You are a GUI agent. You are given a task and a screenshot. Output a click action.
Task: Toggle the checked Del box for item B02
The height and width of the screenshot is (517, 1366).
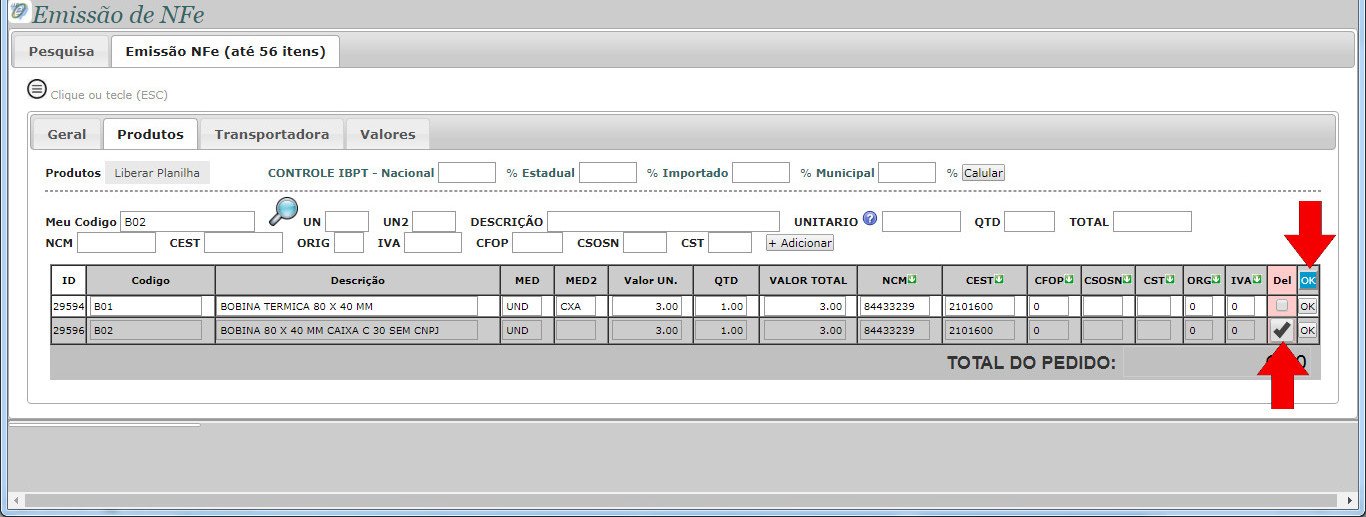(1281, 330)
